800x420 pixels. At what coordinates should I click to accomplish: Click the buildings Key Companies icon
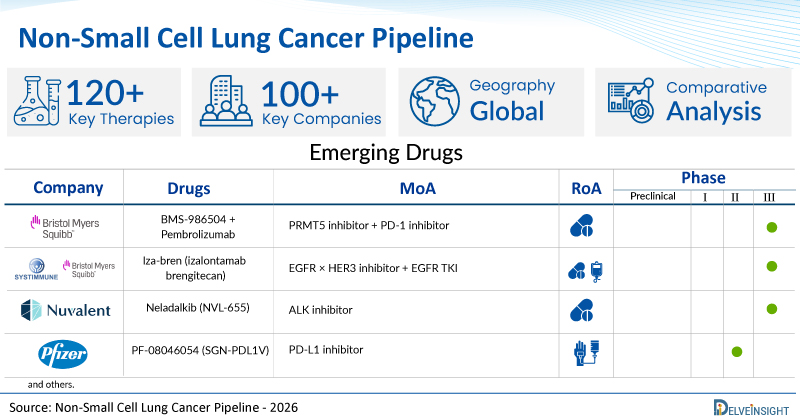tap(227, 102)
